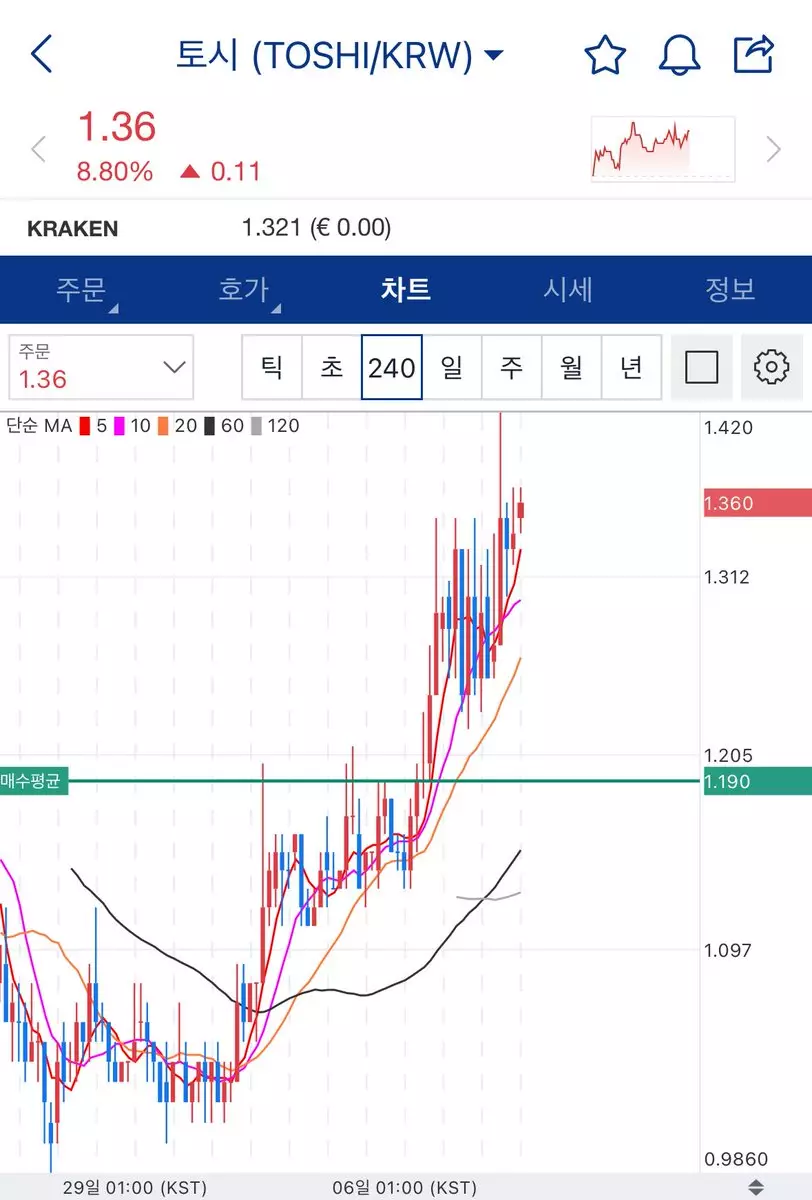812x1200 pixels.
Task: Switch to the 호가 tab
Action: [x=243, y=290]
